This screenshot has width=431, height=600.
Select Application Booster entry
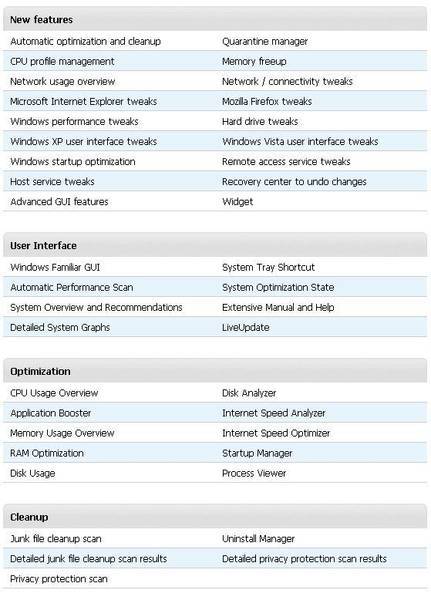point(51,413)
